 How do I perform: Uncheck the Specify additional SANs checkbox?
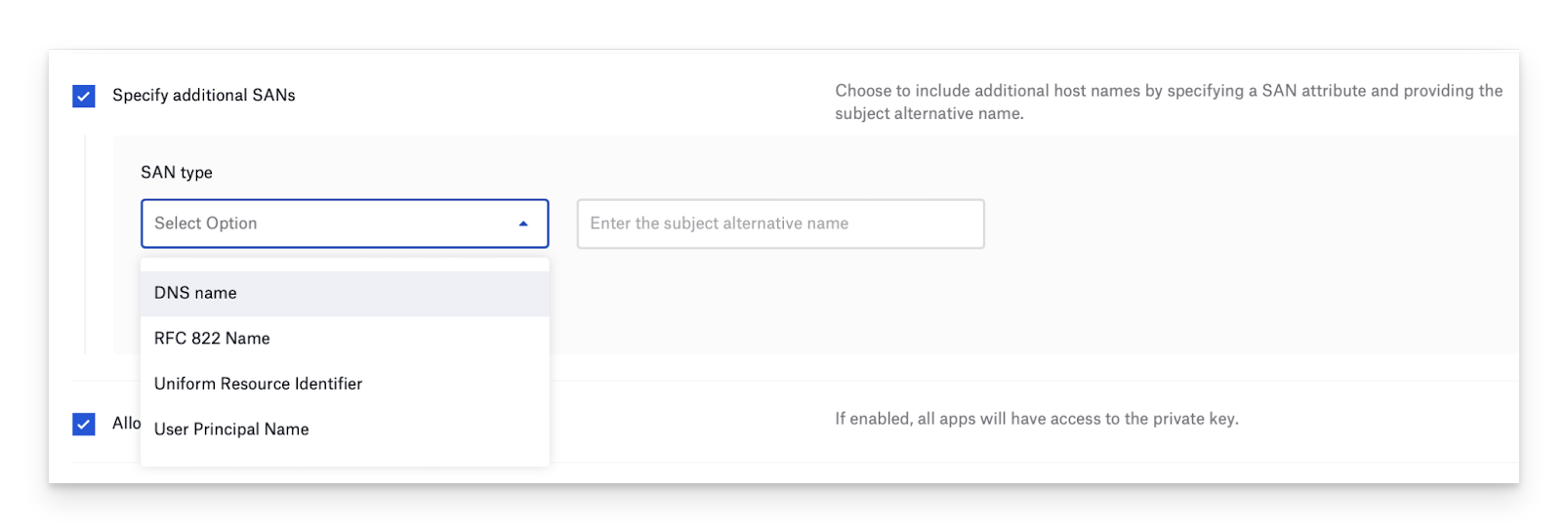pos(84,96)
